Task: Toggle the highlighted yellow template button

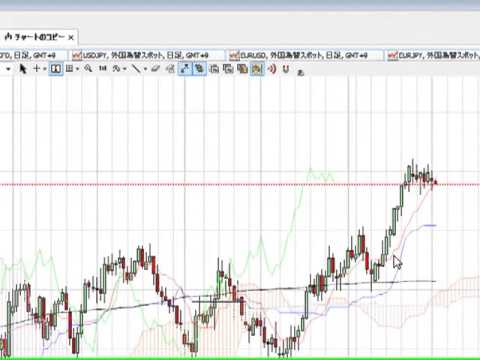Action: point(257,69)
